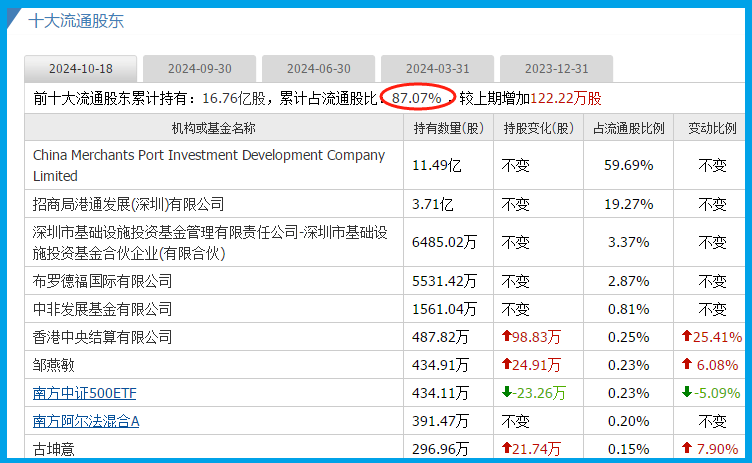The image size is (752, 463).
Task: Select the 古坤意 shareholder name
Action: 54,450
